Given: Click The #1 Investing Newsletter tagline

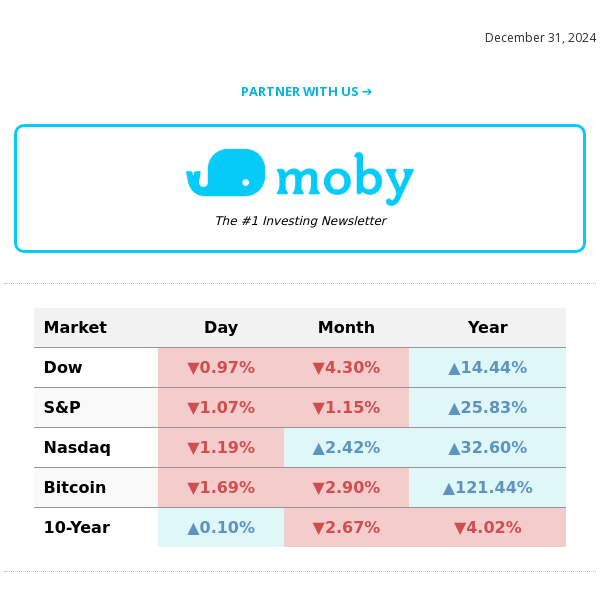Looking at the screenshot, I should tap(300, 221).
